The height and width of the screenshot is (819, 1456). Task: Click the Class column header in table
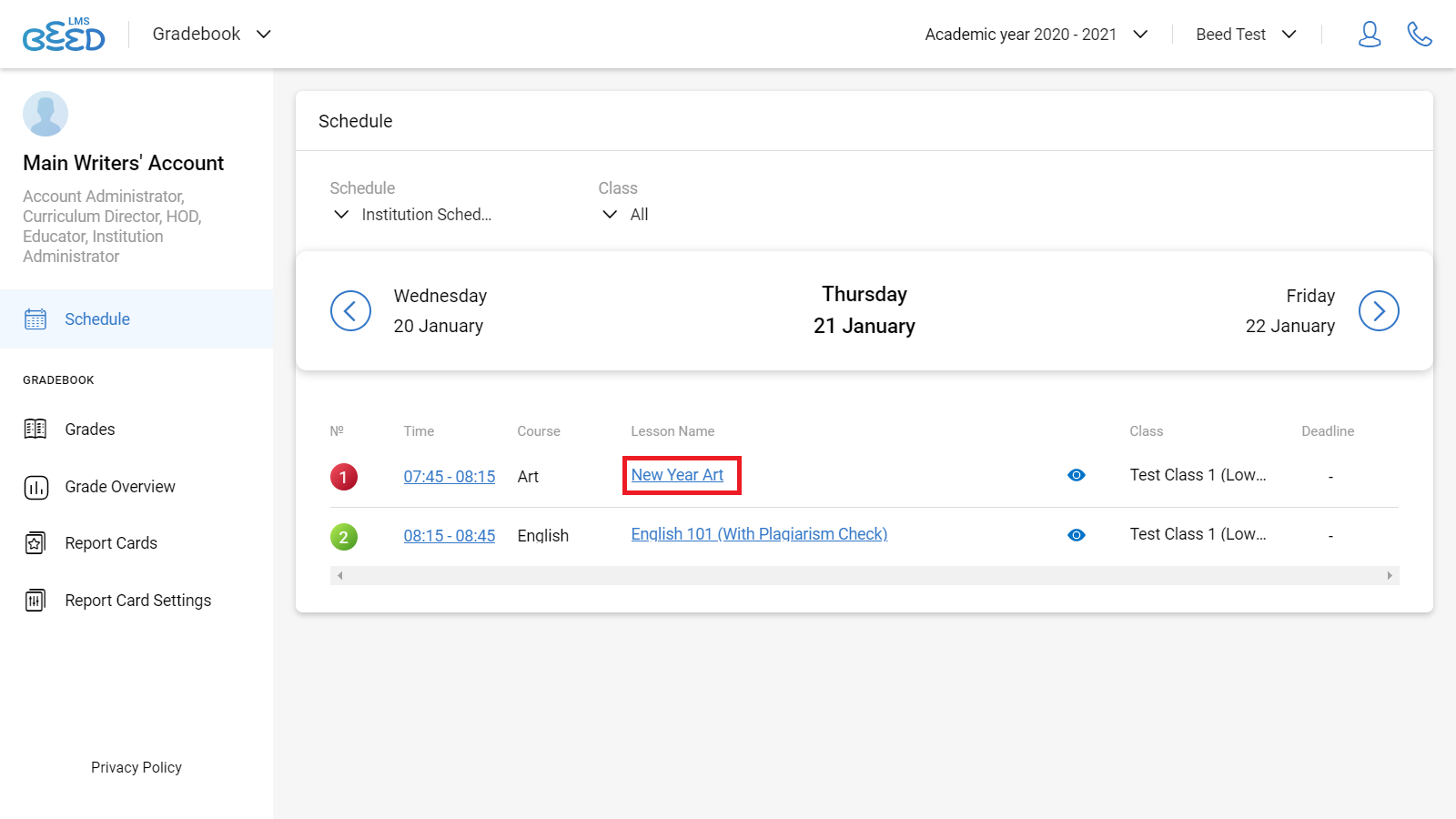pyautogui.click(x=1147, y=431)
